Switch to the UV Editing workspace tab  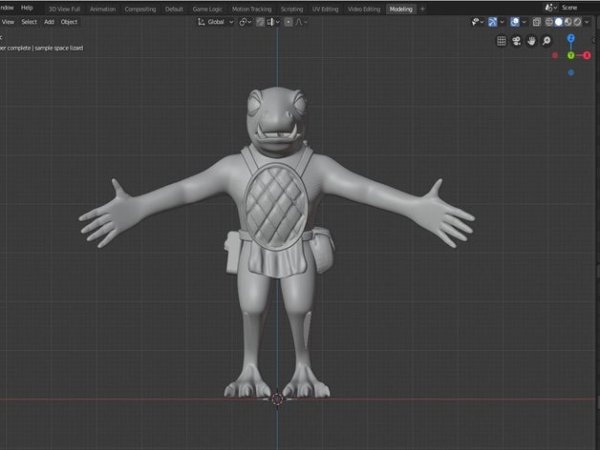tap(325, 8)
